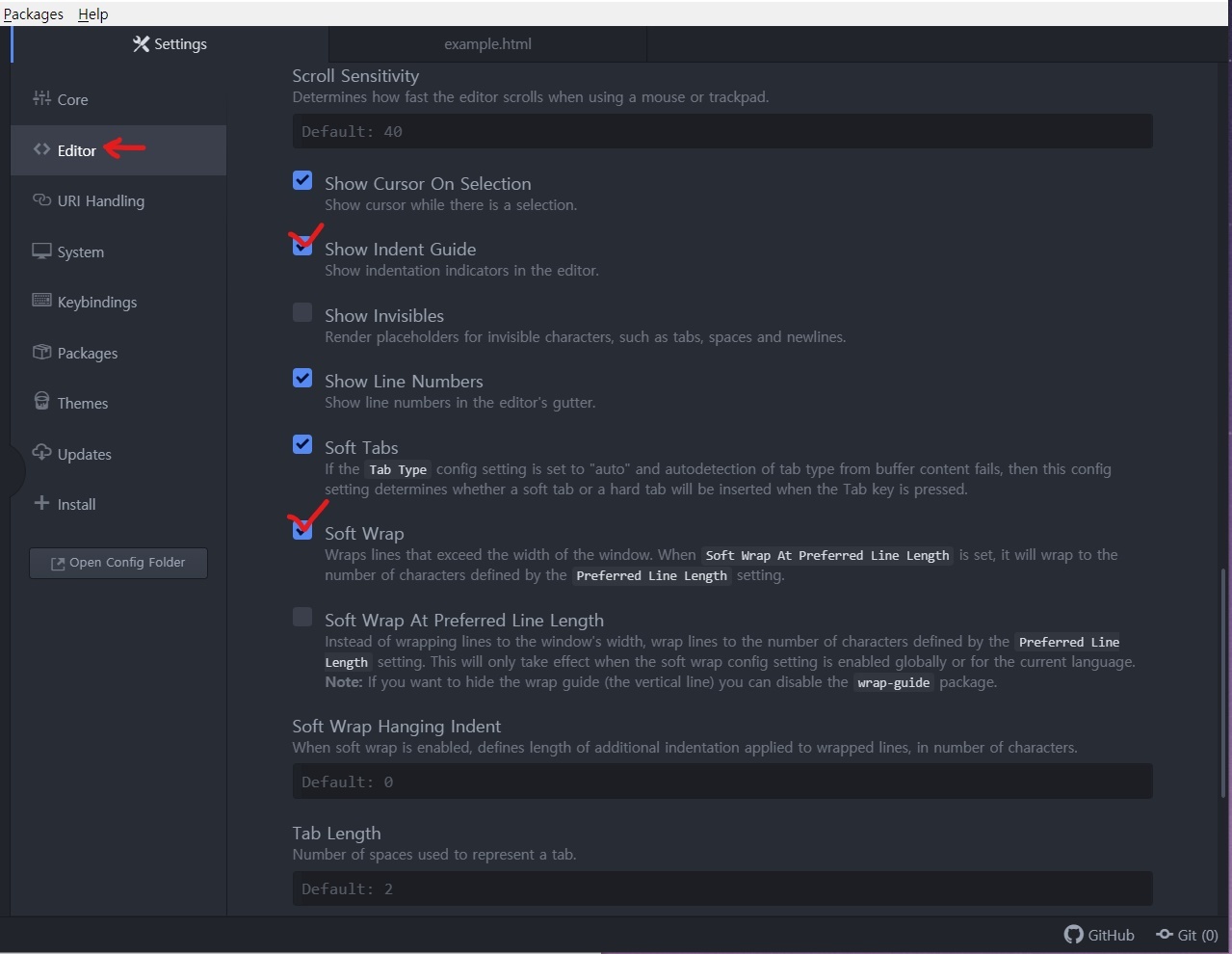Click the Tab Length input field
Viewport: 1232px width, 954px height.
(x=722, y=888)
